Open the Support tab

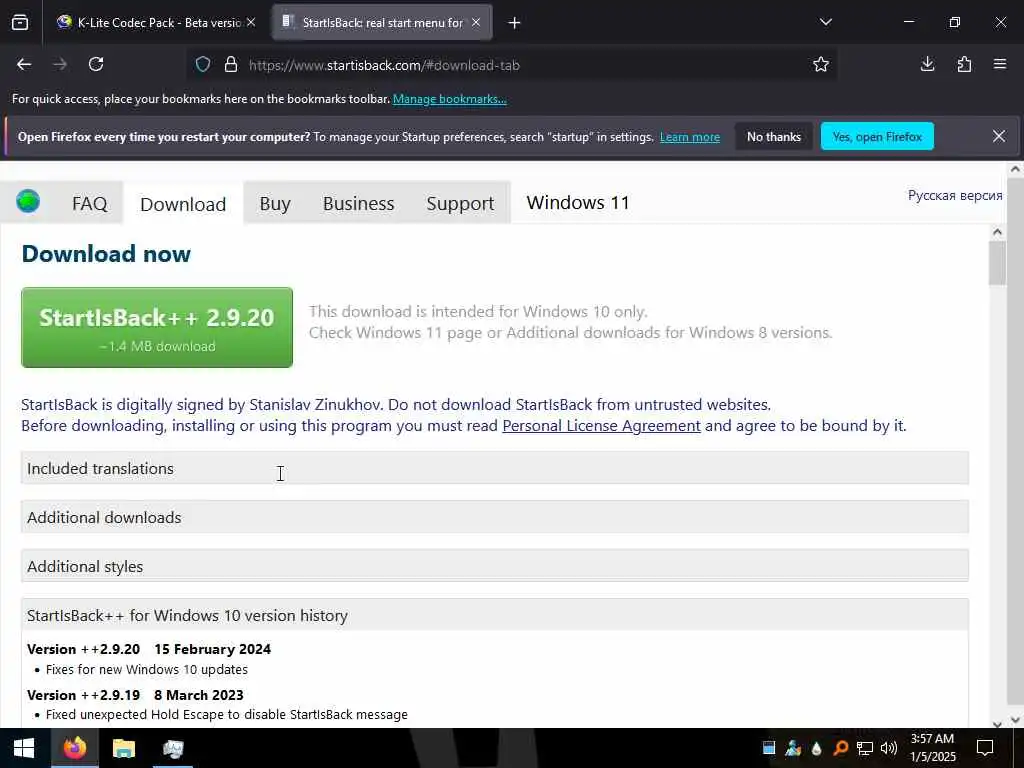460,203
